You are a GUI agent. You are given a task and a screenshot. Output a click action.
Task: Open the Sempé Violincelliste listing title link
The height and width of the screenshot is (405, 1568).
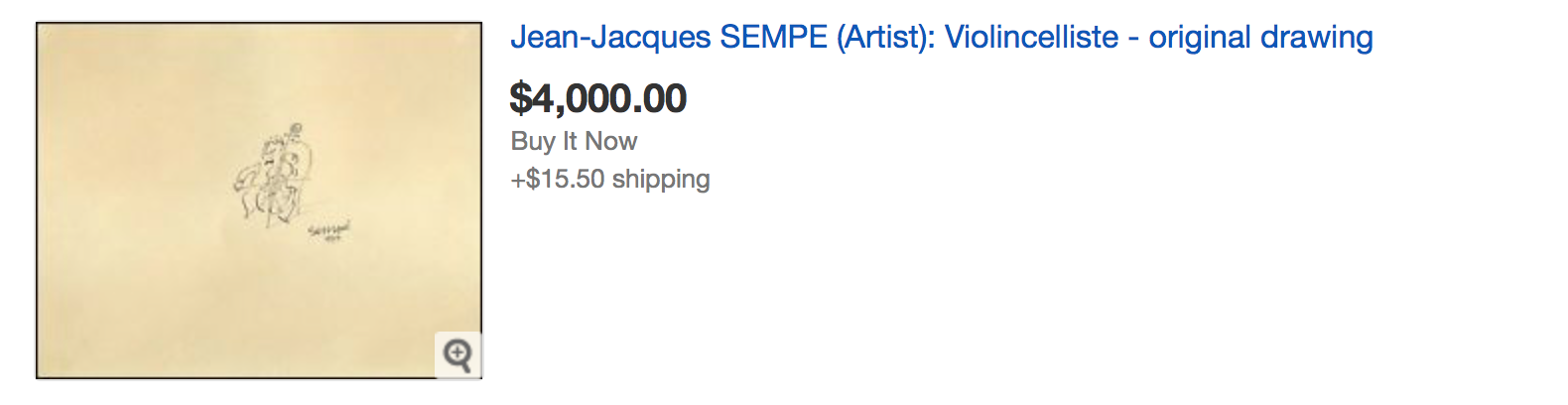(x=941, y=38)
